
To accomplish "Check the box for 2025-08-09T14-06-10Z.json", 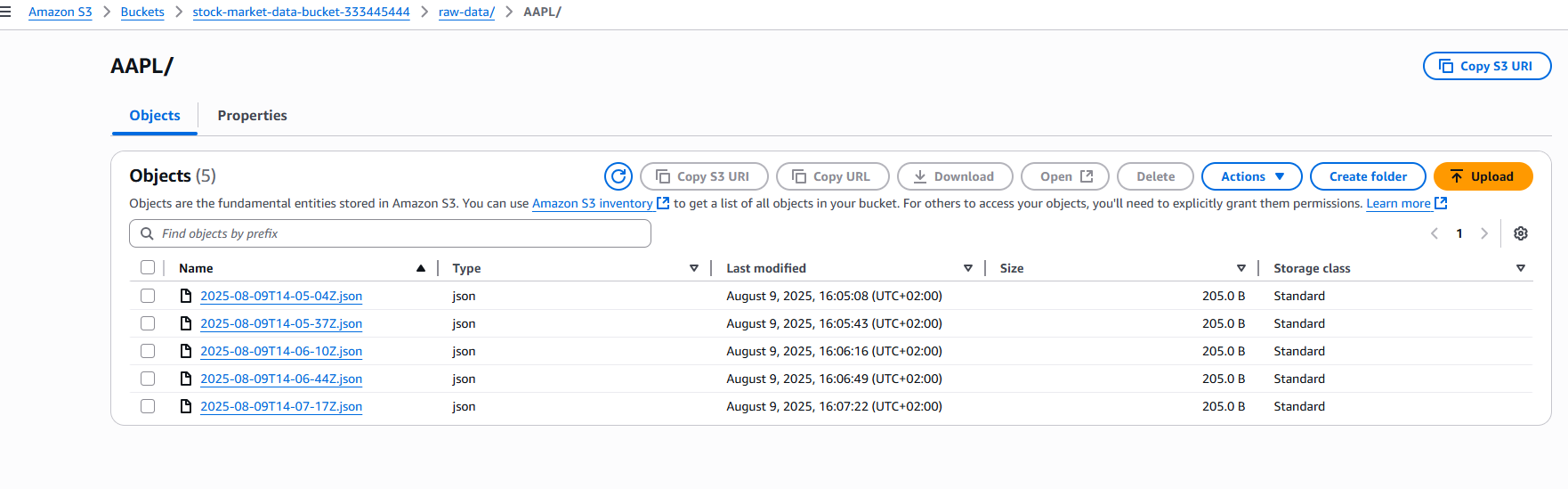I will (148, 351).
